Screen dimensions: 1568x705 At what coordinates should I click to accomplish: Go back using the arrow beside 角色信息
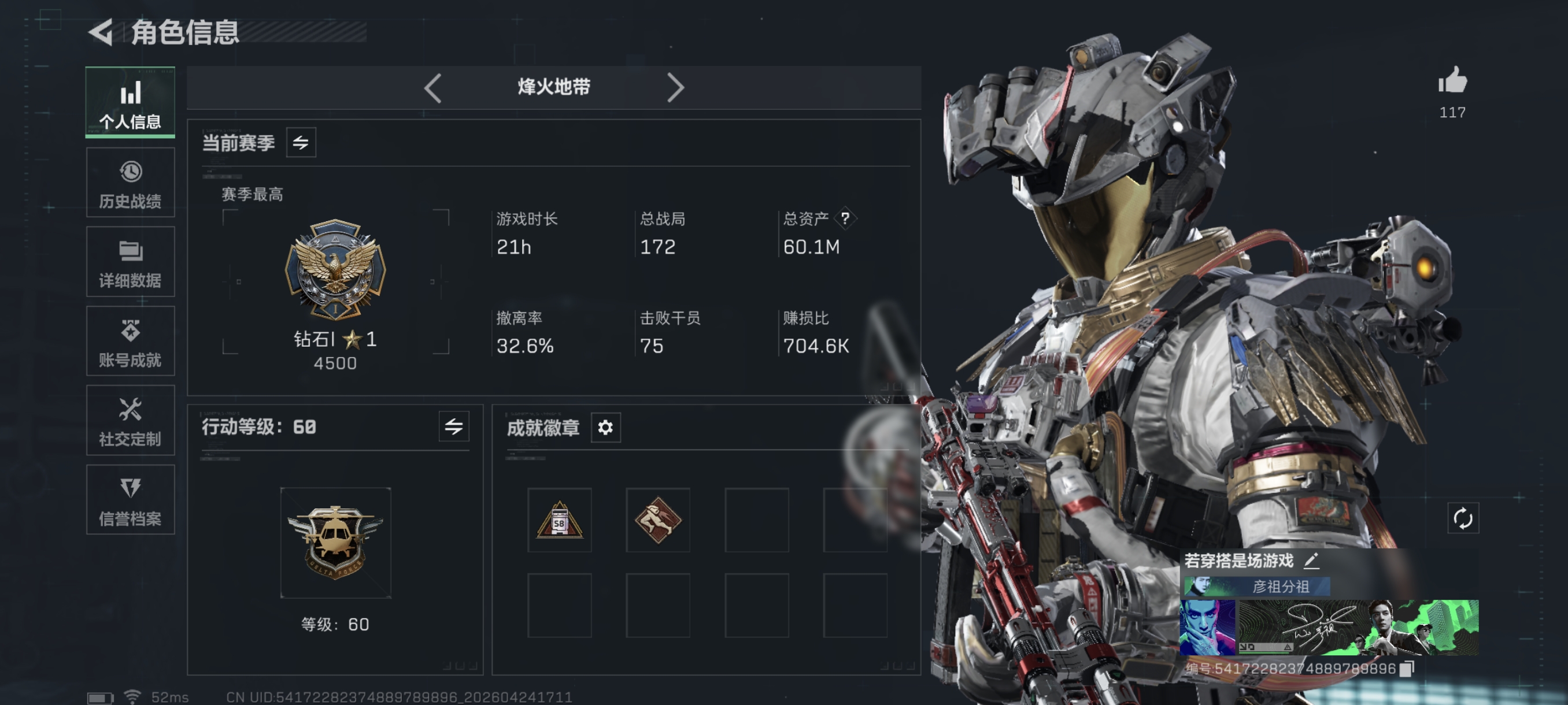pos(101,32)
